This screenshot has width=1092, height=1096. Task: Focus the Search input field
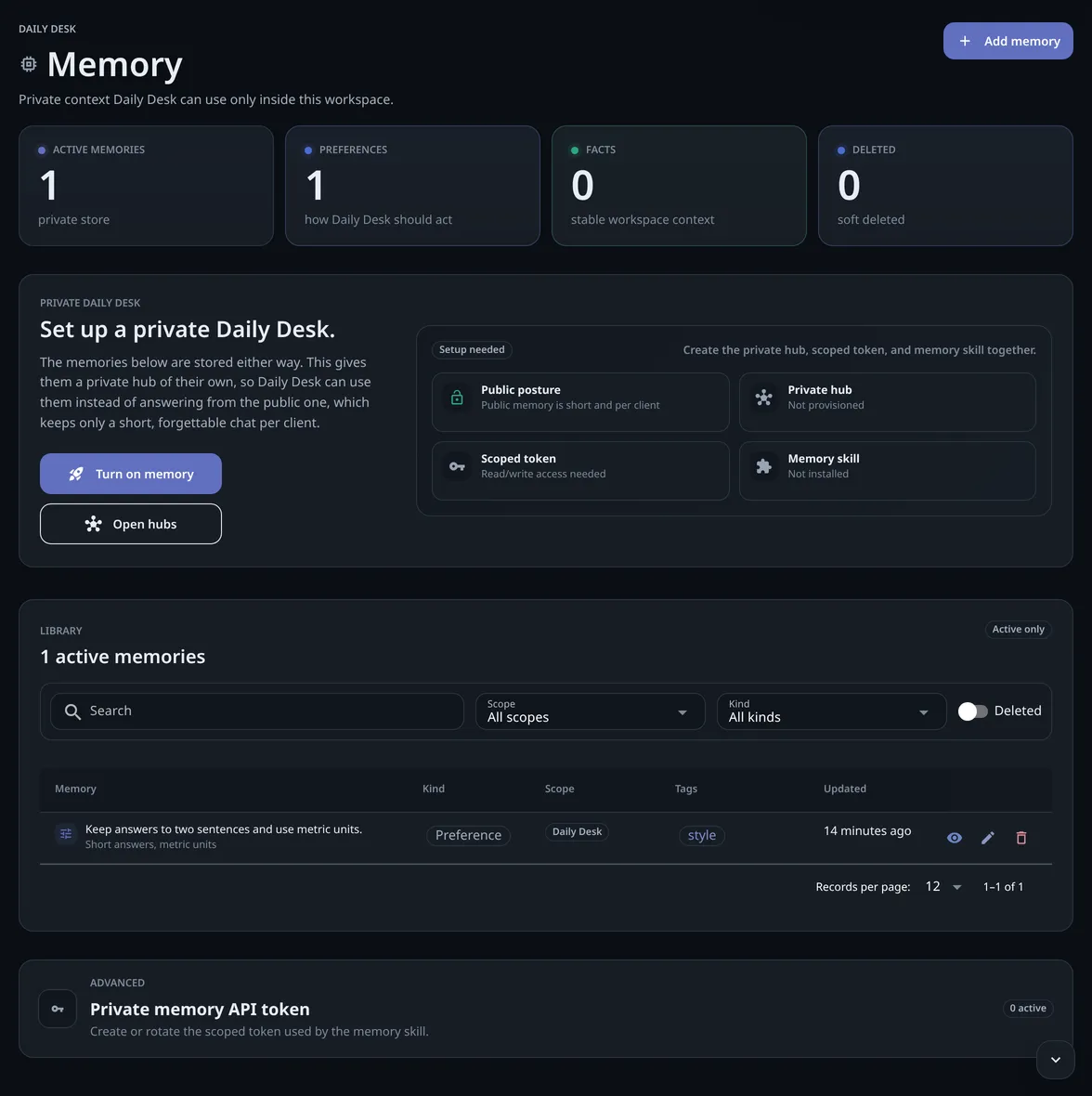[257, 711]
